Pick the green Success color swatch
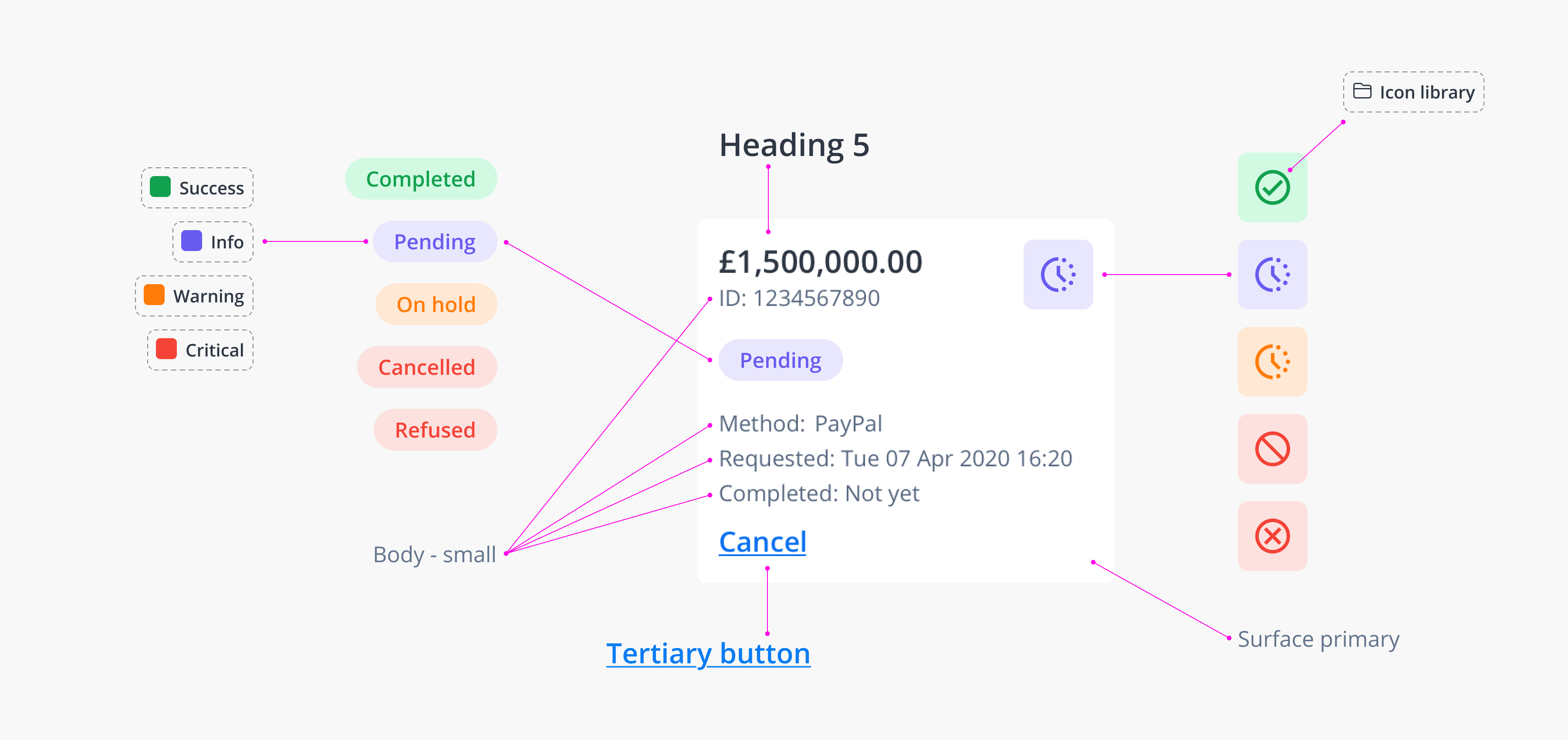1568x740 pixels. tap(160, 187)
